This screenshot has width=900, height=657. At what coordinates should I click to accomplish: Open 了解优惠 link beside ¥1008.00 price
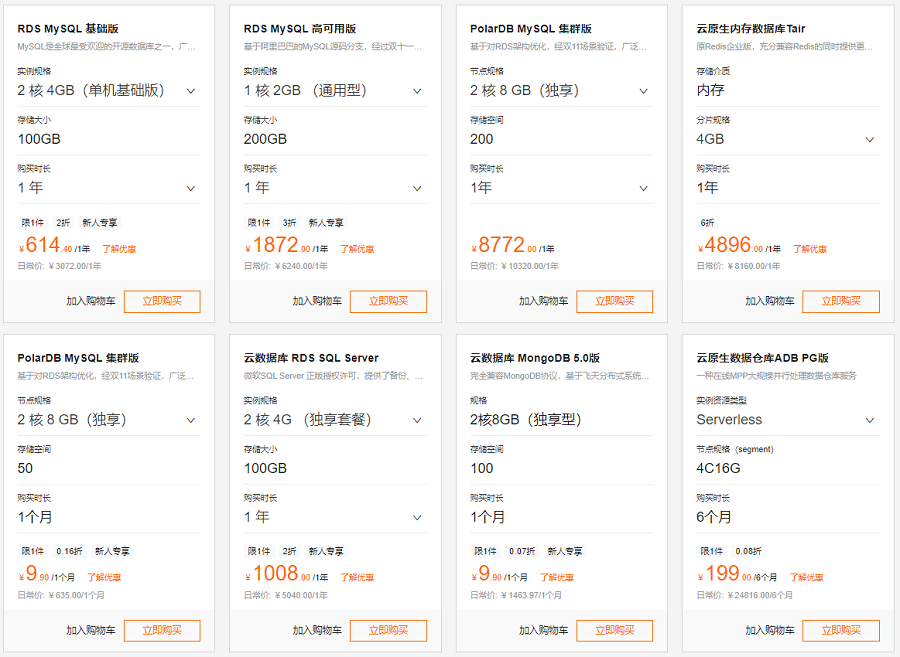(357, 578)
